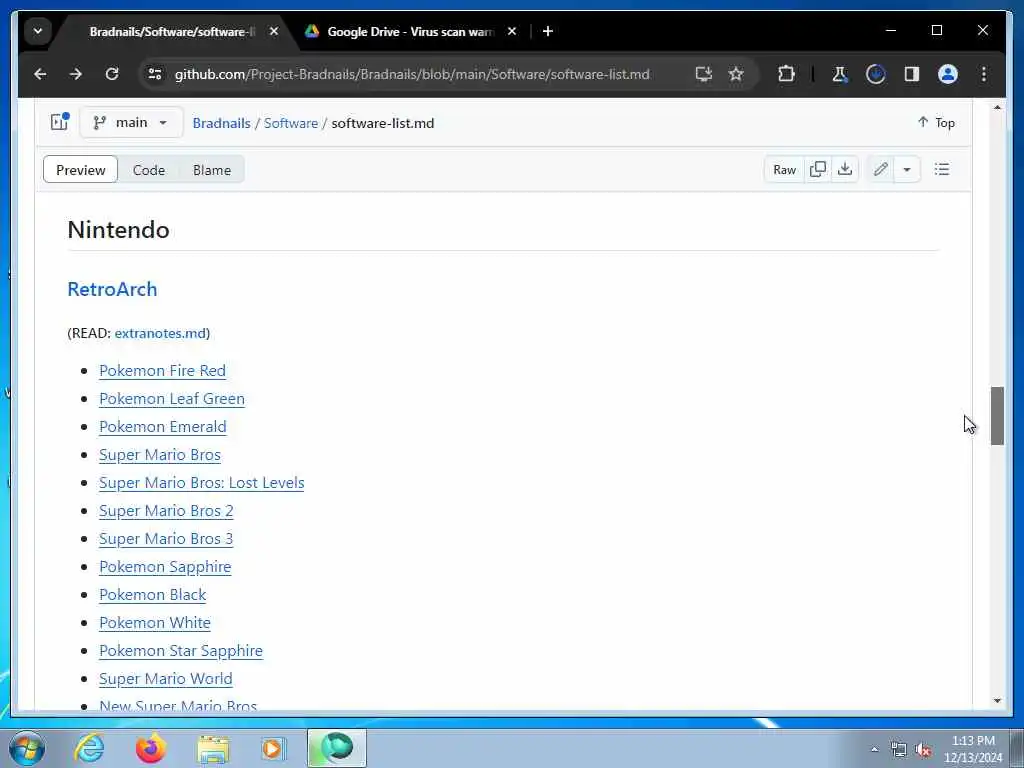Open Windows Explorer from taskbar
This screenshot has height=768, width=1024.
click(x=213, y=748)
